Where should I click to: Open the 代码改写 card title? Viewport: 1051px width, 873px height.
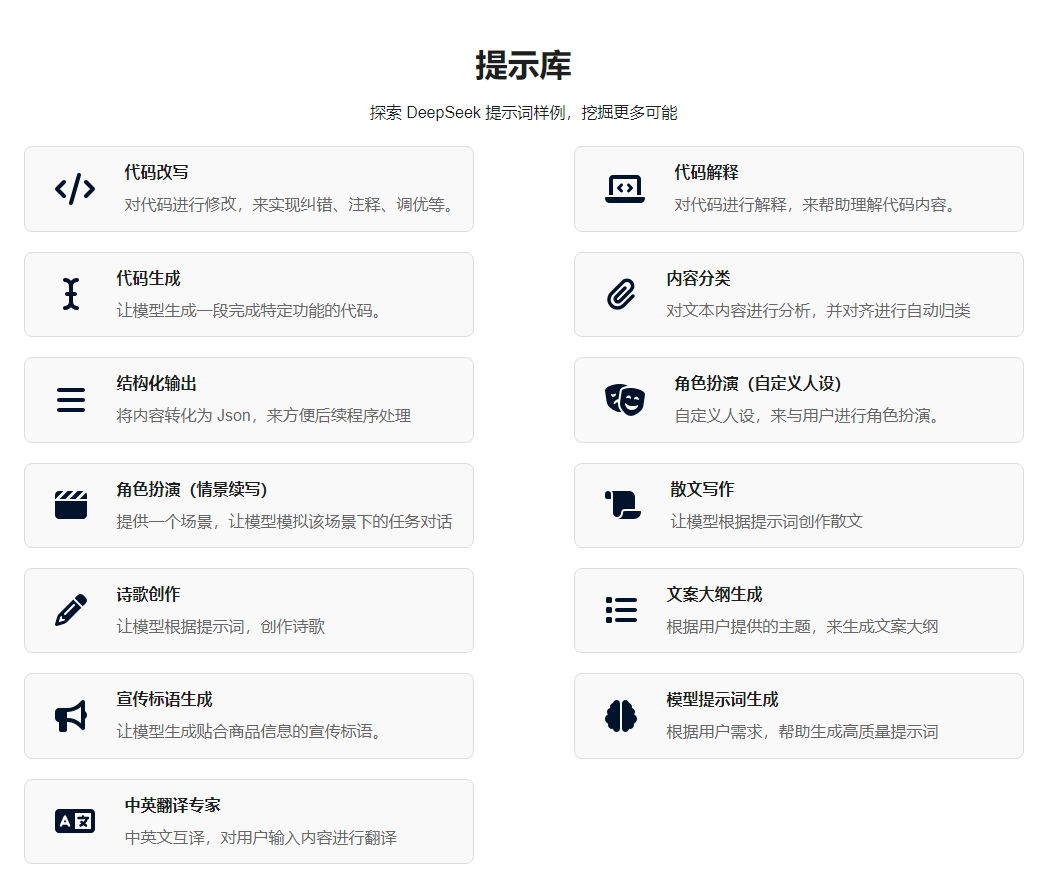coord(150,173)
